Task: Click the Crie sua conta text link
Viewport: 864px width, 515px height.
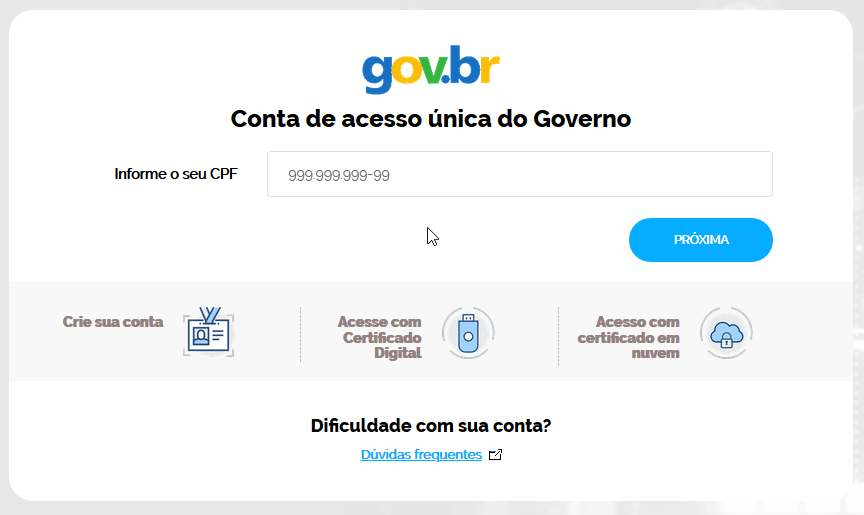Action: 113,322
